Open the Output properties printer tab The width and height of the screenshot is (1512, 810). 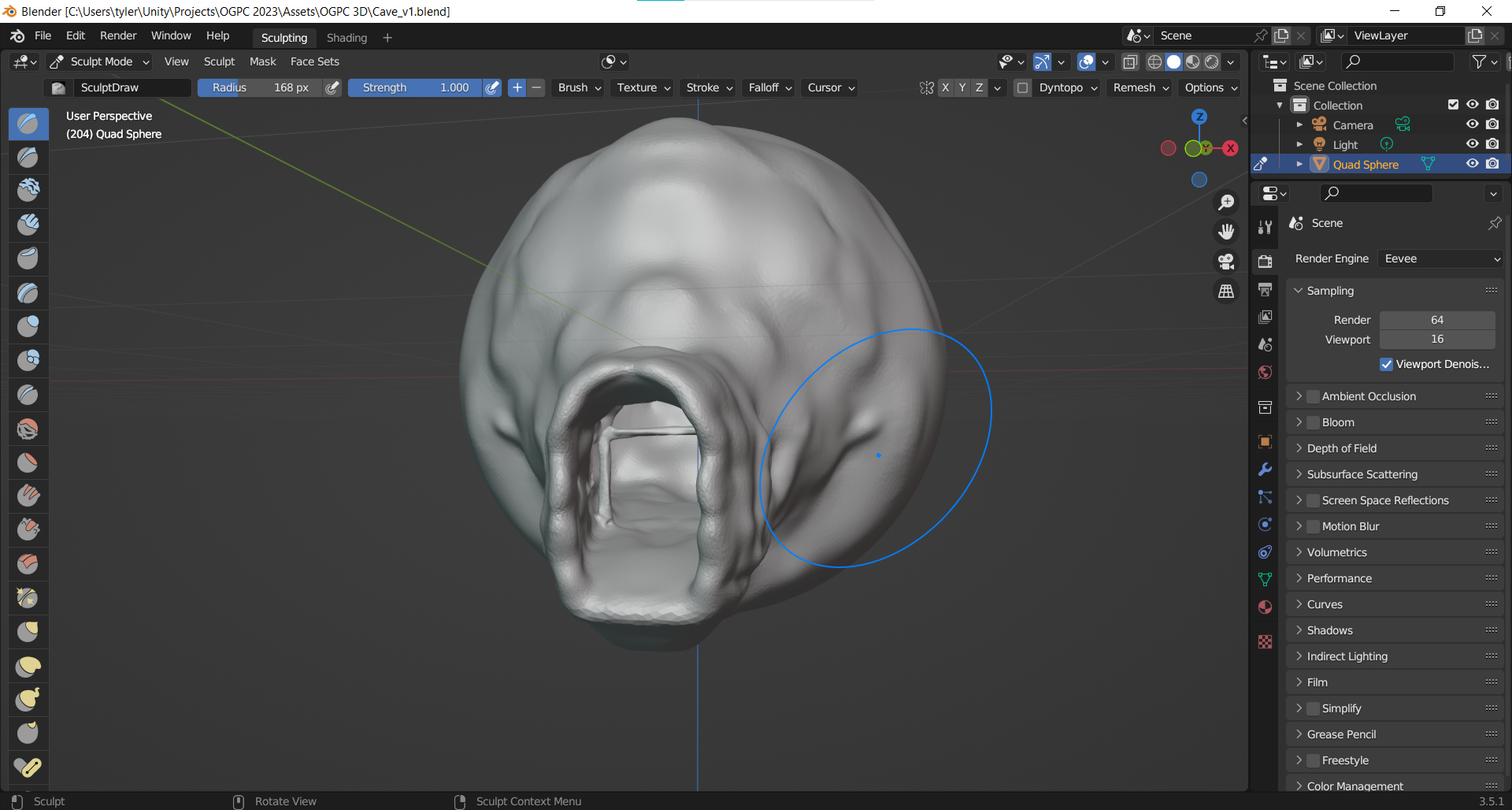(x=1265, y=290)
